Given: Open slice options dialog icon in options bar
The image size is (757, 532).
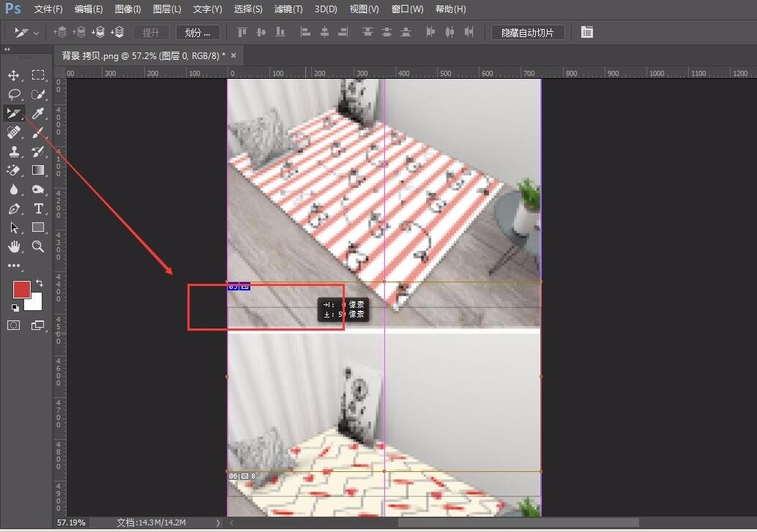Looking at the screenshot, I should tap(587, 32).
